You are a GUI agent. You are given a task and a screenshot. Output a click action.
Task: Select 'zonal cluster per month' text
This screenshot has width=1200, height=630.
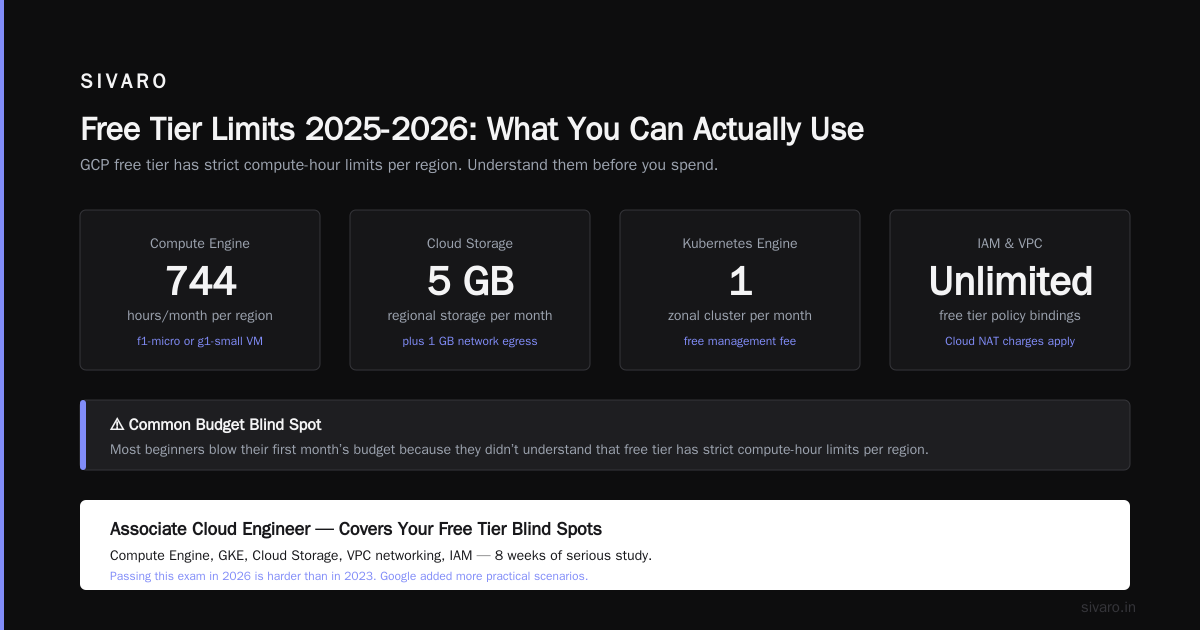(740, 316)
